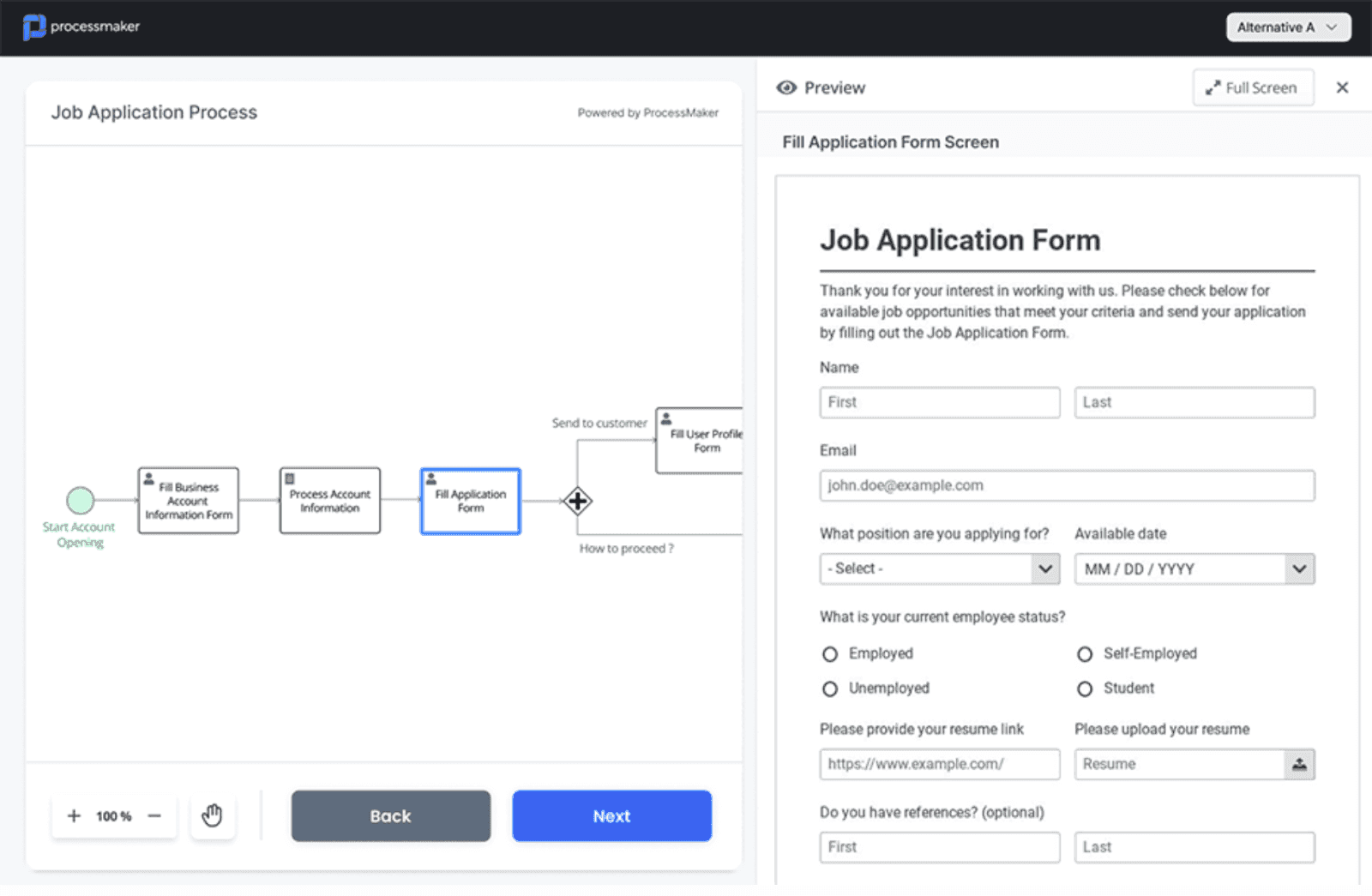Click the Start Account Opening event circle
This screenshot has height=896, width=1372.
point(80,500)
